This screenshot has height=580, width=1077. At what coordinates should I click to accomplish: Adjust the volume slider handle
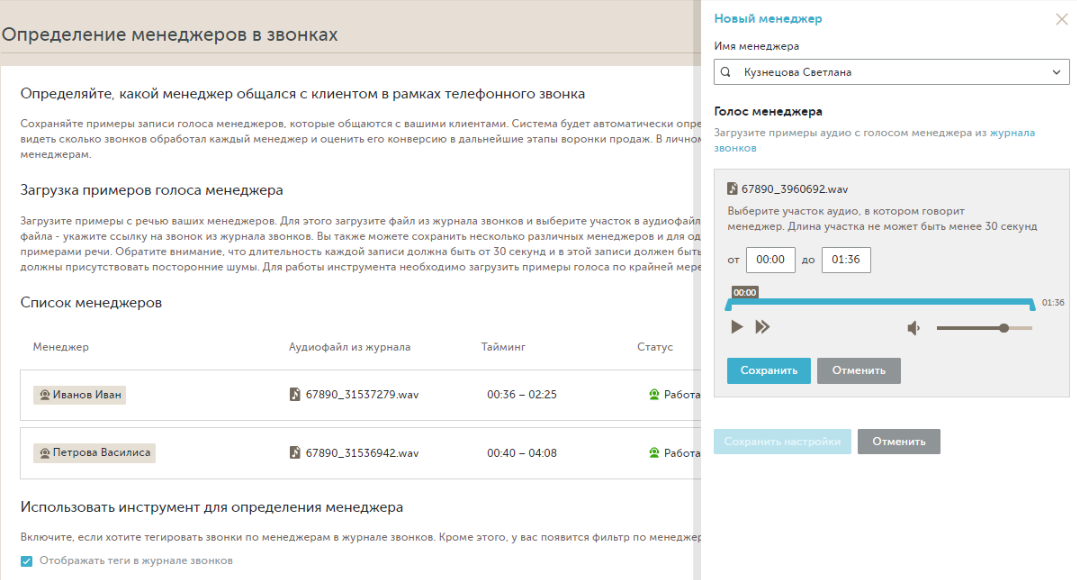pos(1004,328)
